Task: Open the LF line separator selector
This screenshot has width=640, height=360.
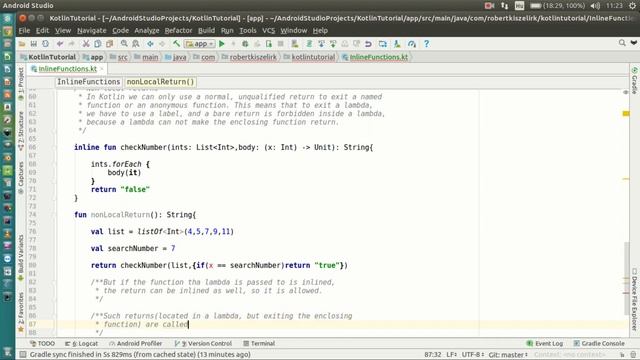Action: click(x=451, y=354)
